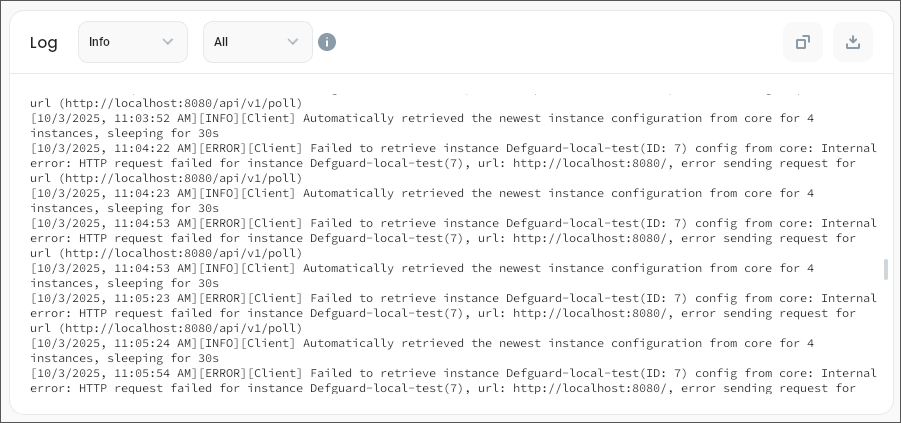Select the 11:05:54 AM ERROR log entry
The width and height of the screenshot is (901, 423).
450,373
